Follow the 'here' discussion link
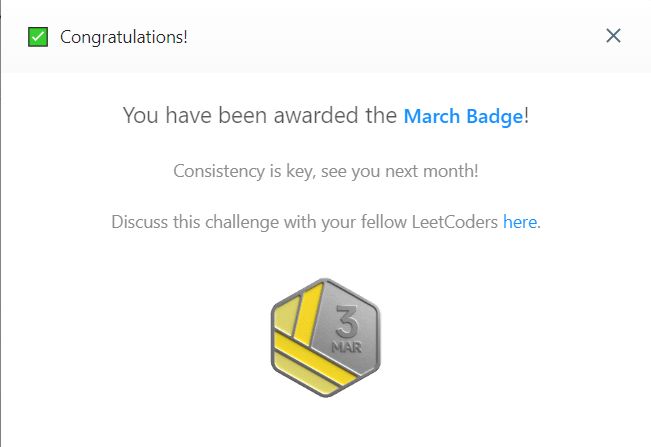The height and width of the screenshot is (447, 651). coord(520,222)
